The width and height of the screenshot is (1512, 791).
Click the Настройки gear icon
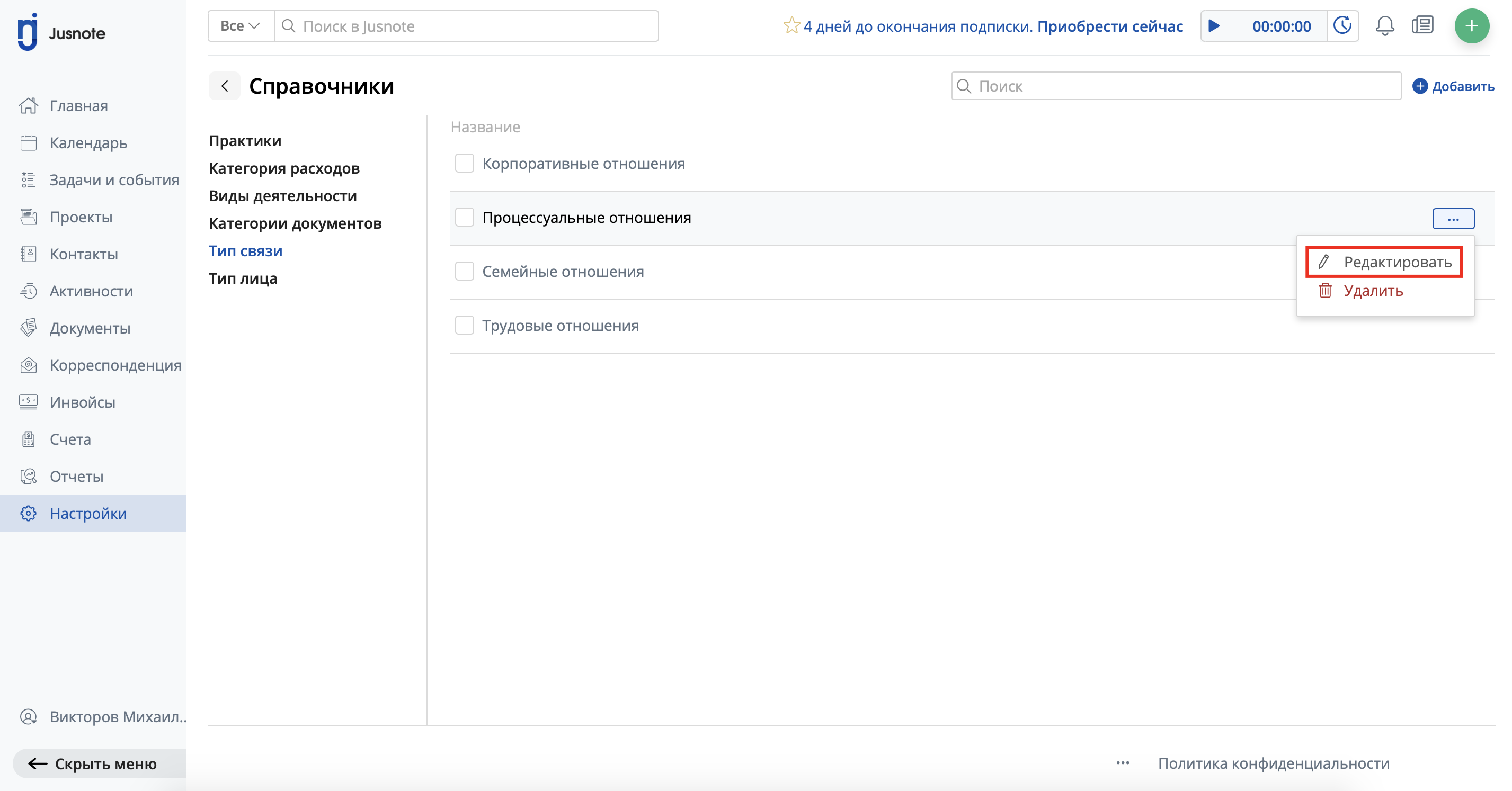coord(28,513)
